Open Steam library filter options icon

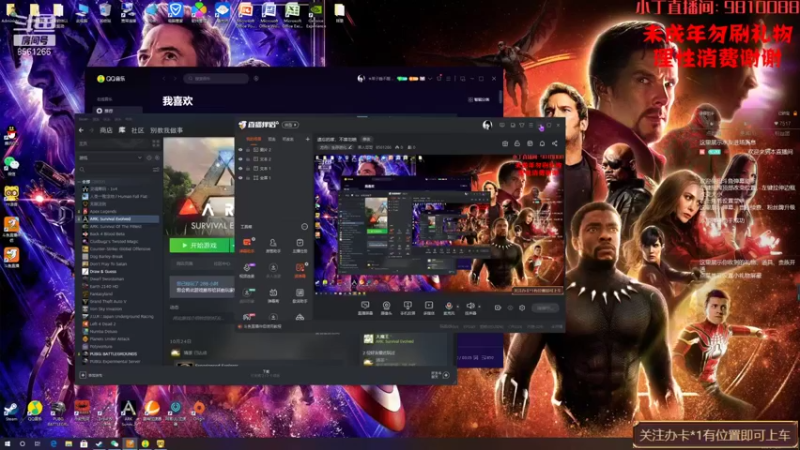pyautogui.click(x=156, y=169)
